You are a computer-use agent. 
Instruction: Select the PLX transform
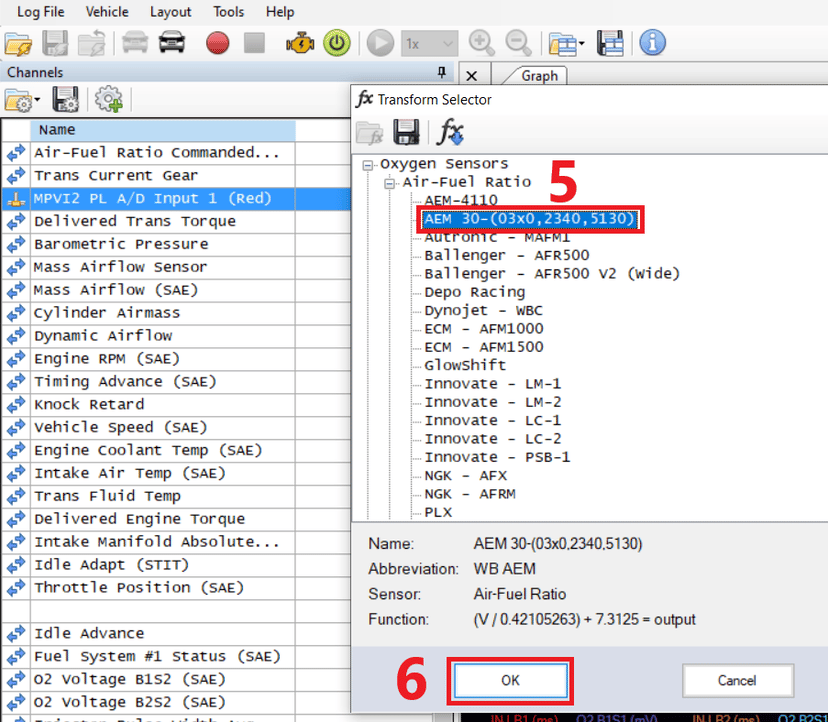[438, 512]
